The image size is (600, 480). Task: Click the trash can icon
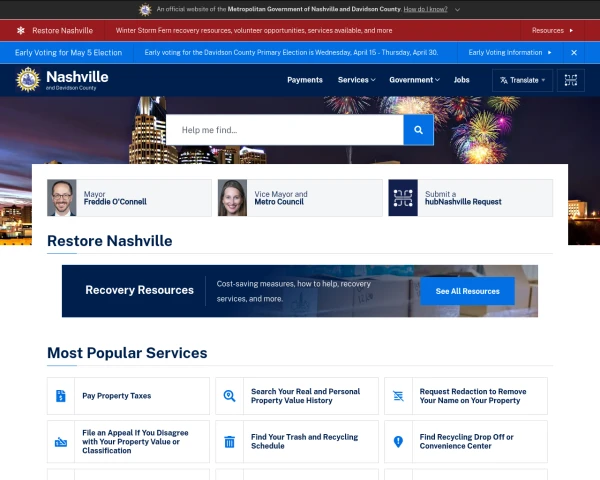point(229,442)
